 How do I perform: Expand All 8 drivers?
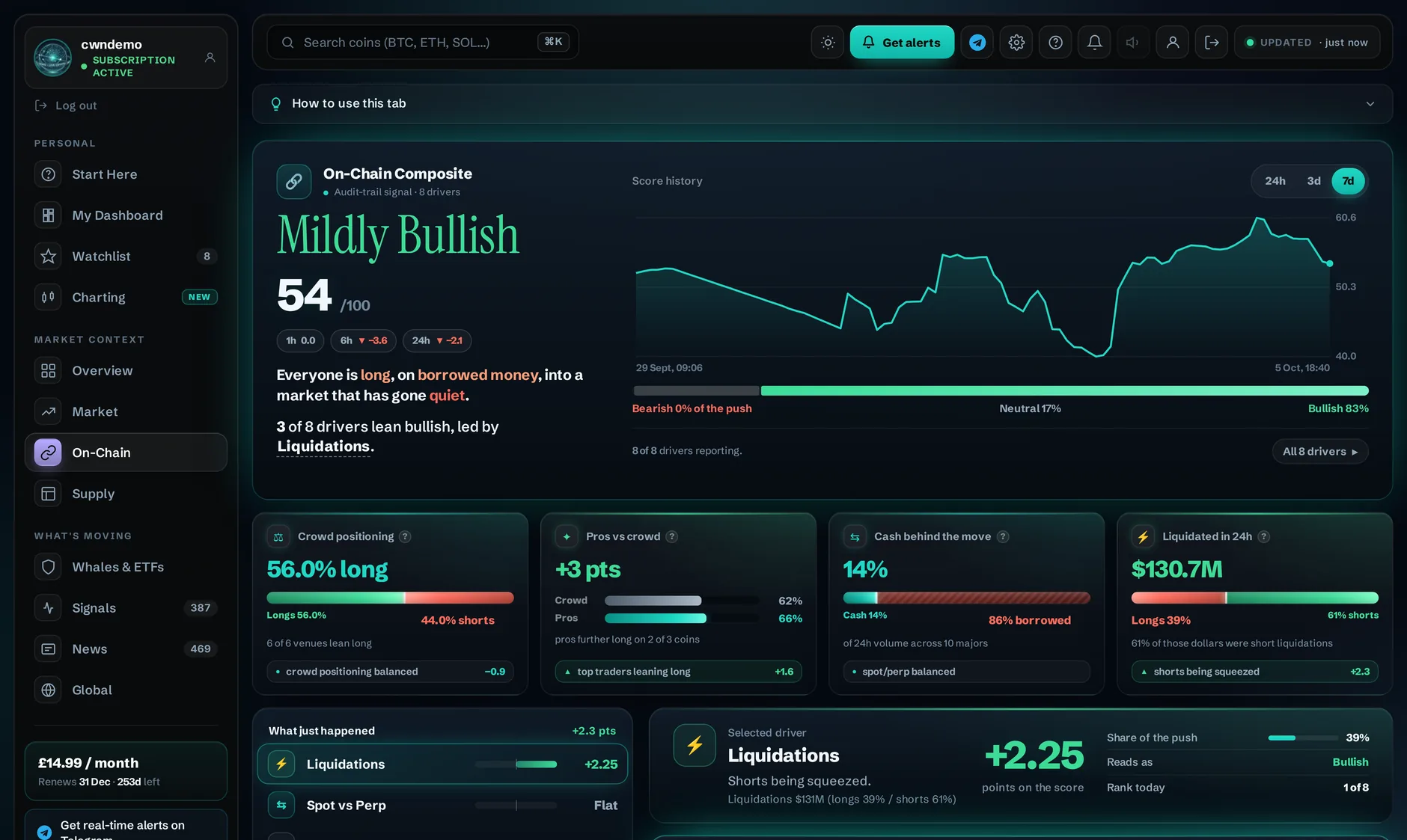tap(1320, 452)
